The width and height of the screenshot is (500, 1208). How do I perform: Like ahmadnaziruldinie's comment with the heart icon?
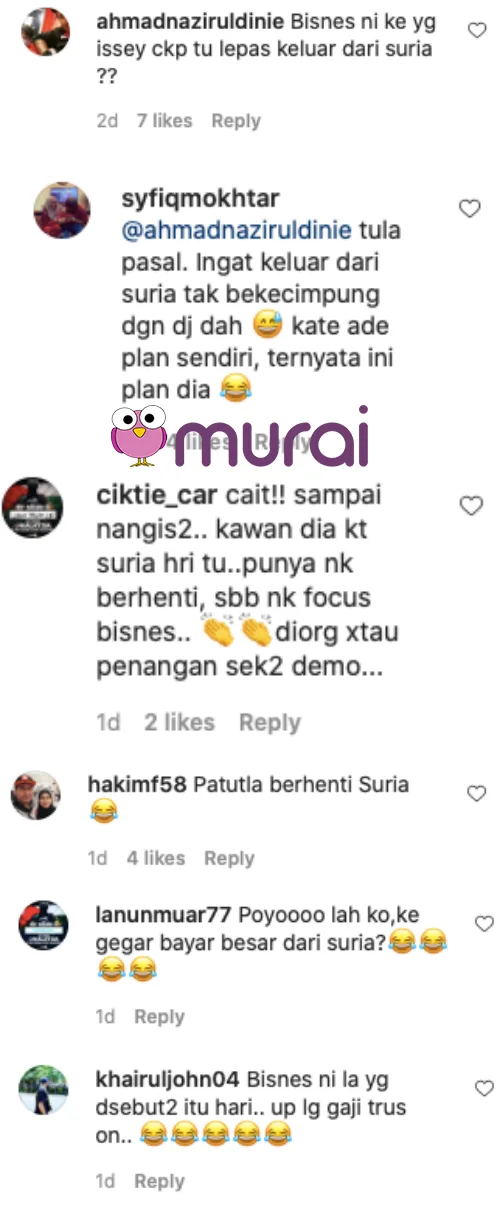click(477, 31)
